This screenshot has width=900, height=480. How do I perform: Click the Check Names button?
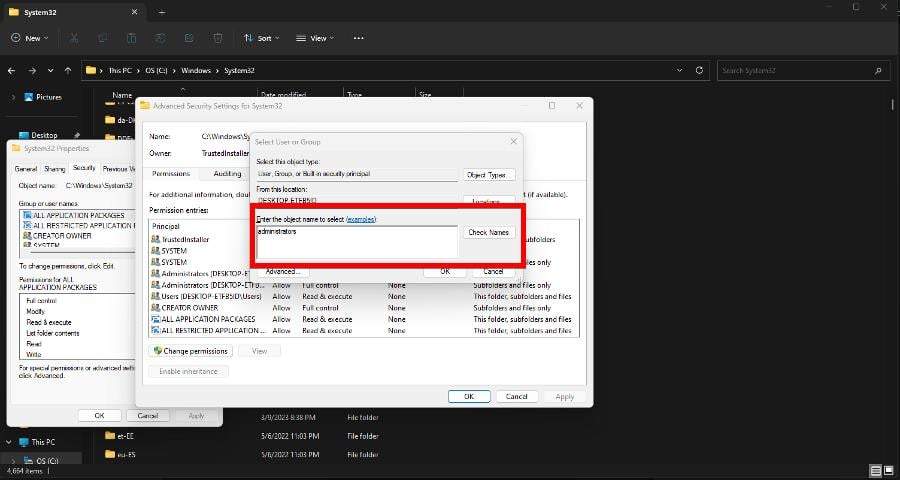tap(488, 233)
